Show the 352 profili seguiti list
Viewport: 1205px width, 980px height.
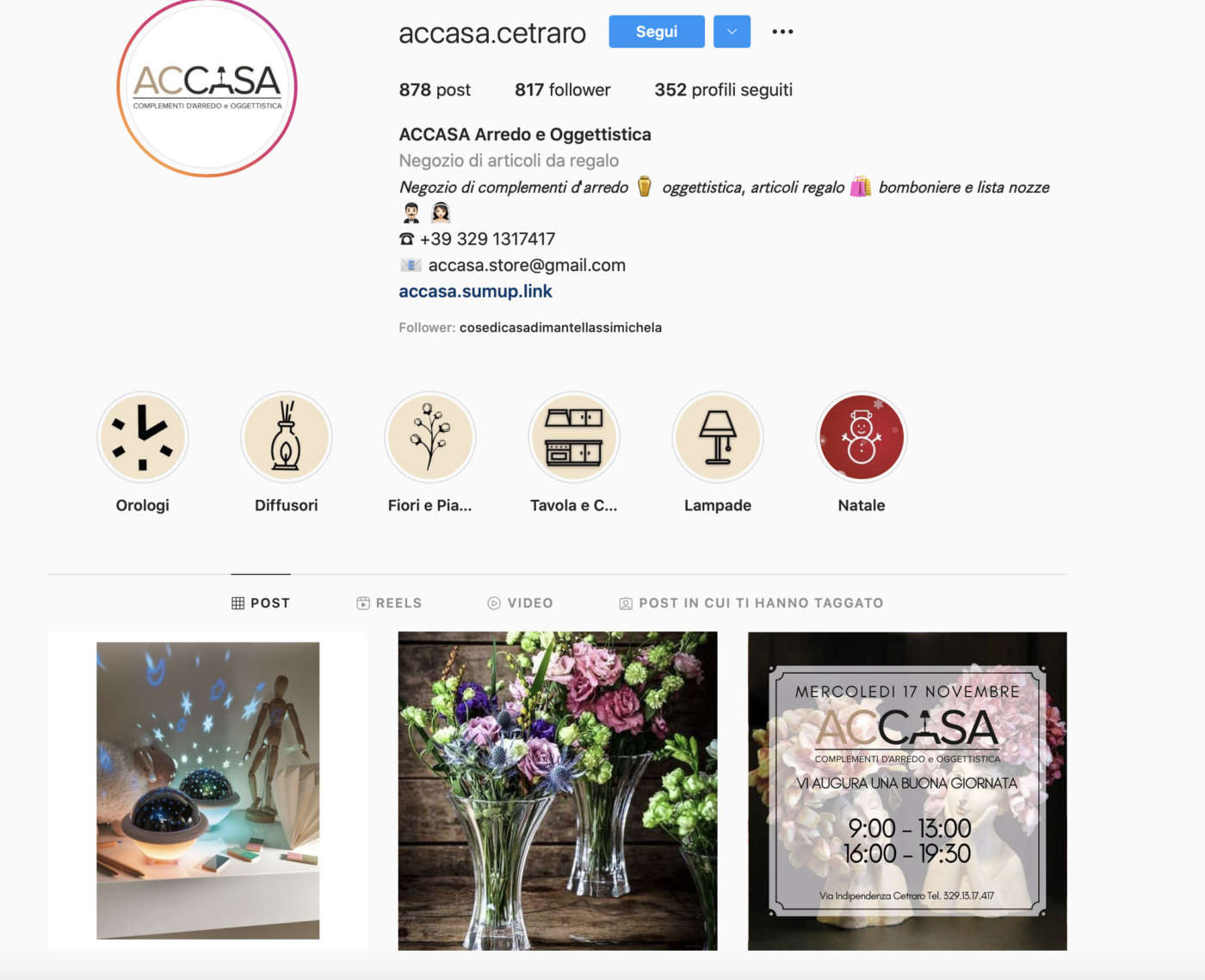tap(723, 89)
